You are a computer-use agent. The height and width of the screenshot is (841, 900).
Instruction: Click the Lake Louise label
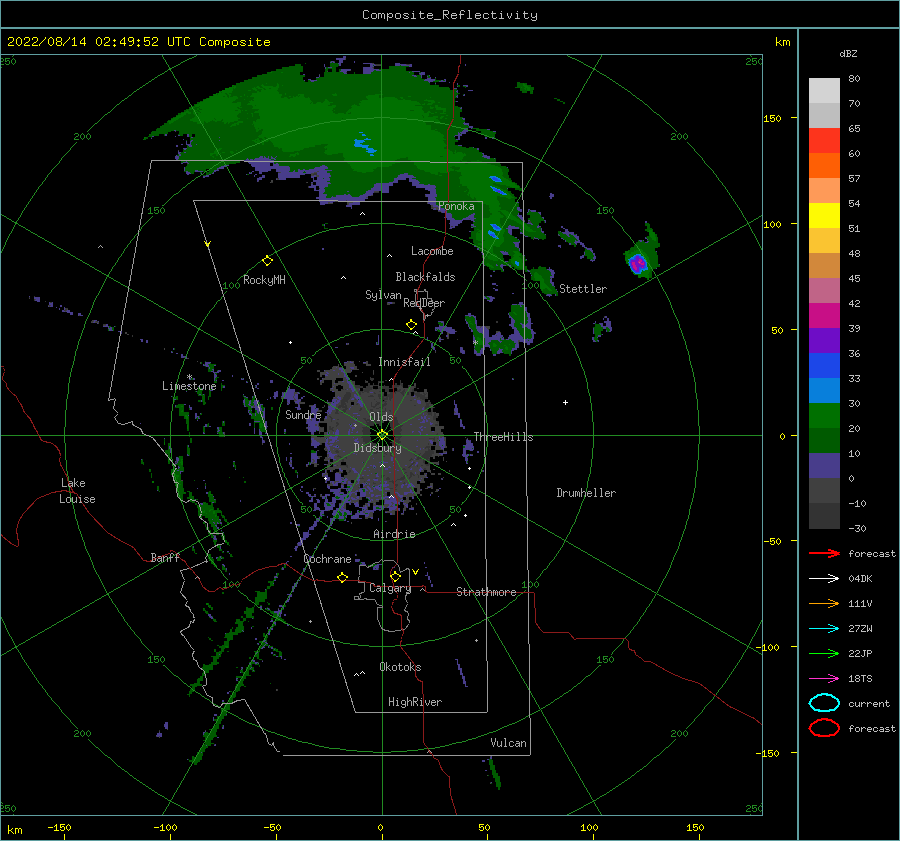(x=77, y=491)
